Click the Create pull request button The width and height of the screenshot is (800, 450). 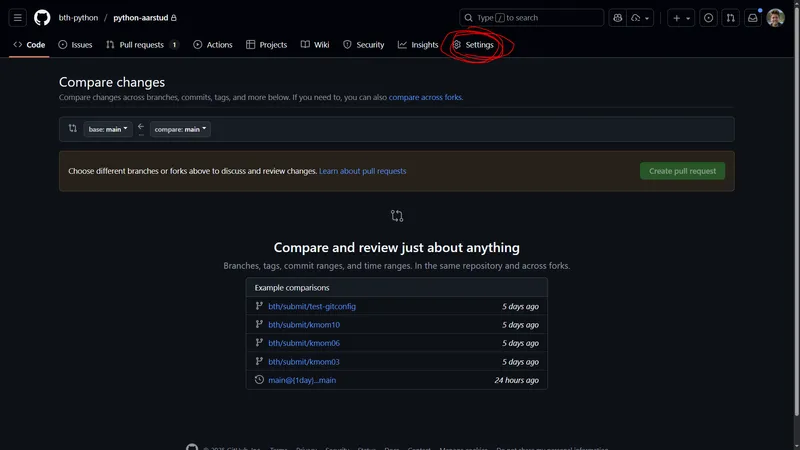click(682, 171)
